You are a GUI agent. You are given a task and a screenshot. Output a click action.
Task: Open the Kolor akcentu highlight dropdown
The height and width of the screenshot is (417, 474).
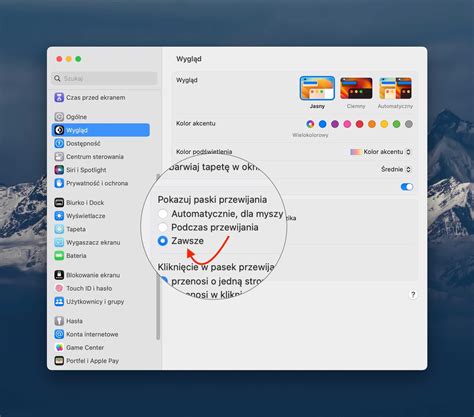point(380,152)
